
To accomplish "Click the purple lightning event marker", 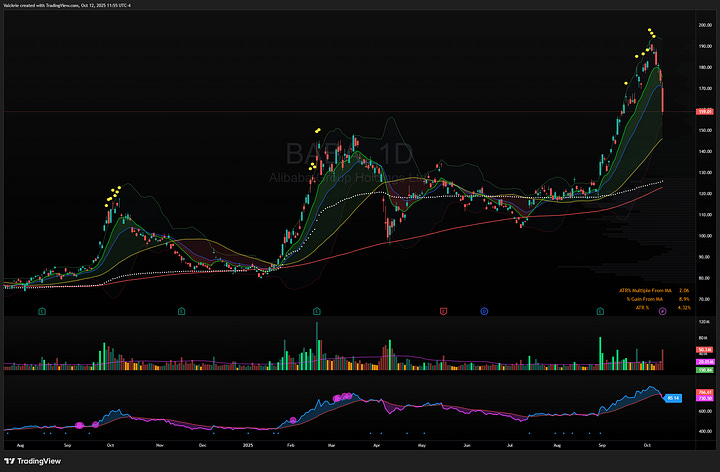I will (x=662, y=311).
